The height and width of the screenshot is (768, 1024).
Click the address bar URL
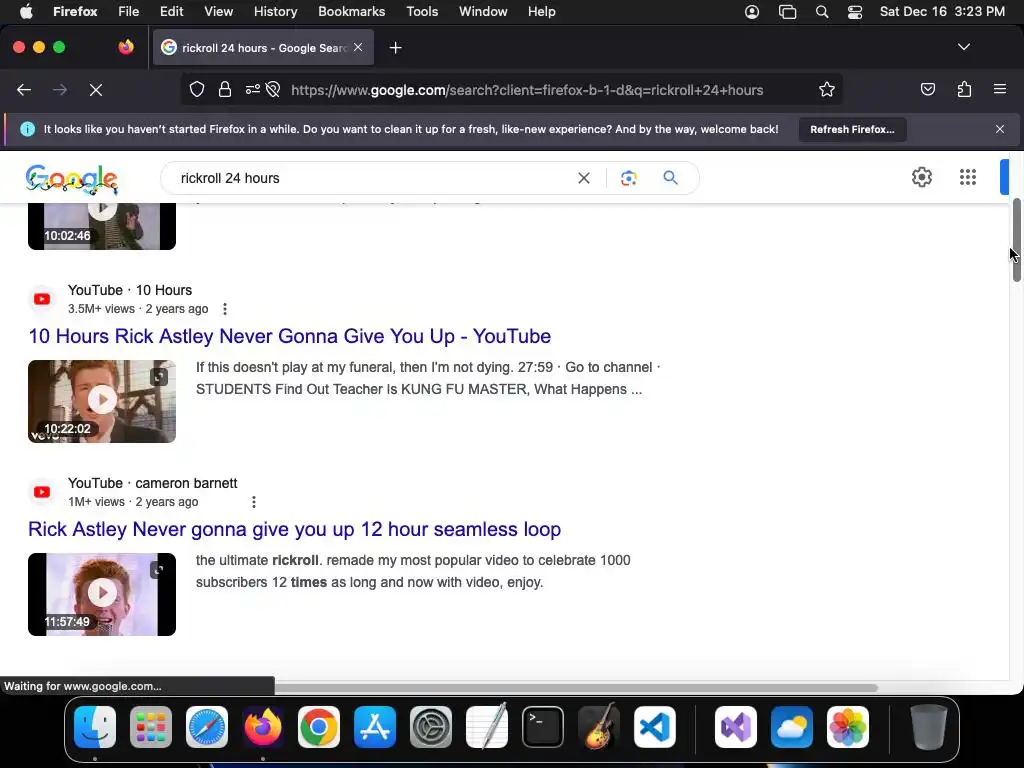point(527,90)
